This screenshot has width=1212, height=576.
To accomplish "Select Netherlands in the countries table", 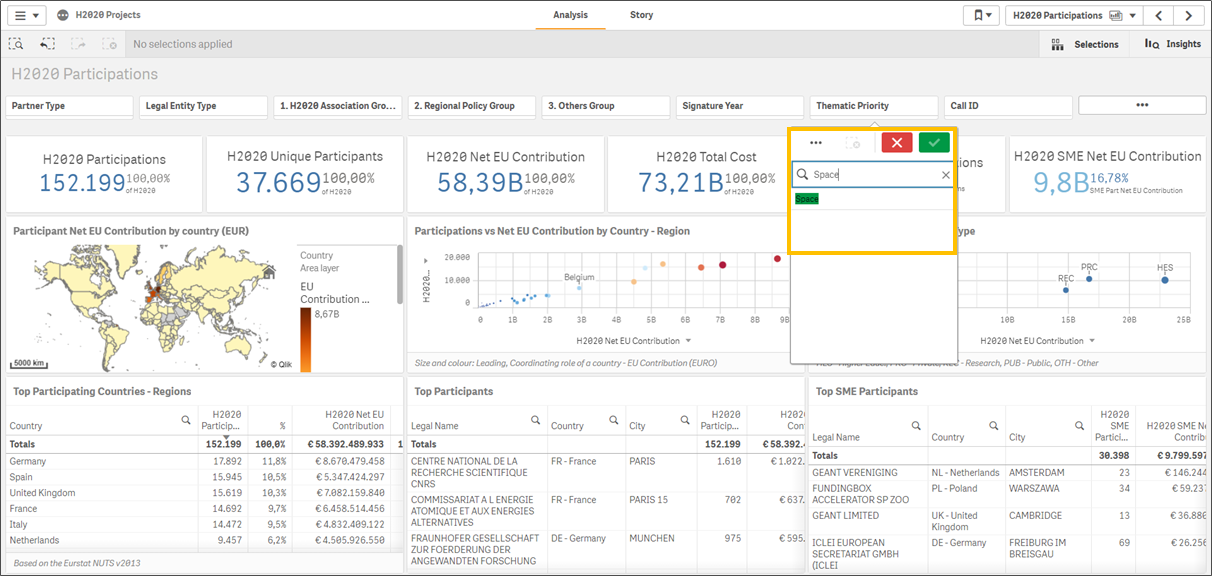I will click(x=36, y=541).
